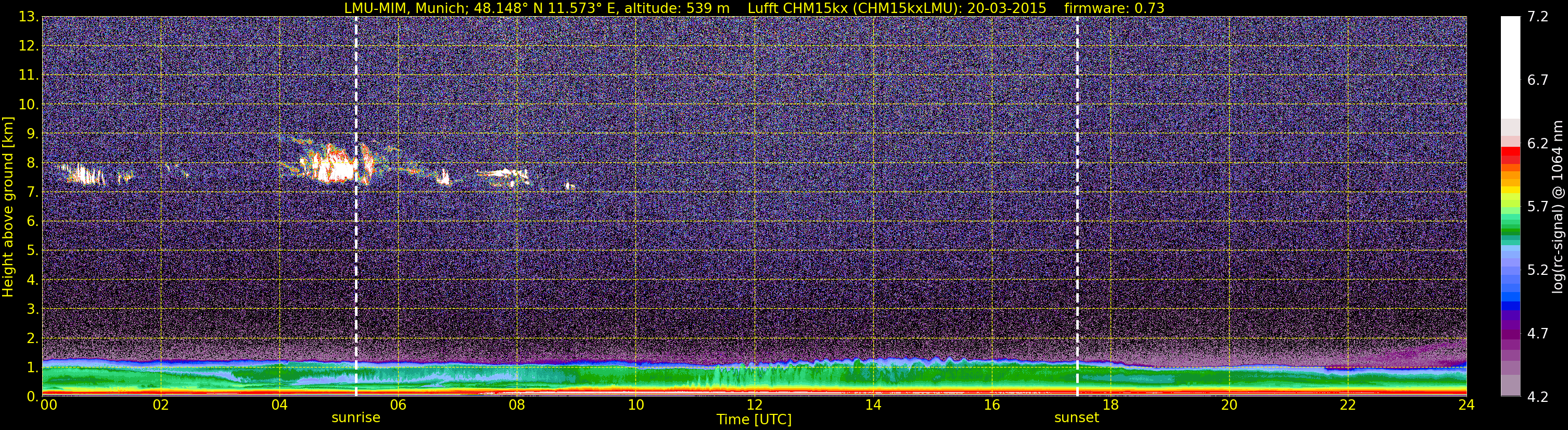
Task: Click time axis tick '02'
Action: (161, 405)
